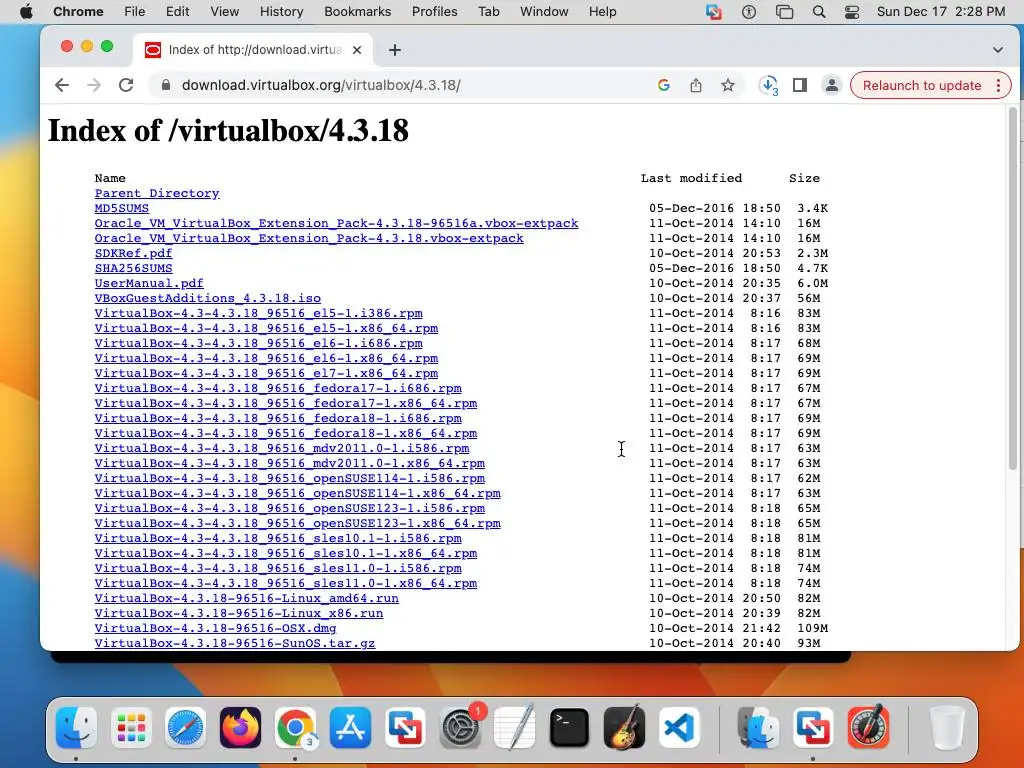Download VirtualBox SunOS.tar.gz archive
This screenshot has width=1024, height=768.
coord(235,644)
